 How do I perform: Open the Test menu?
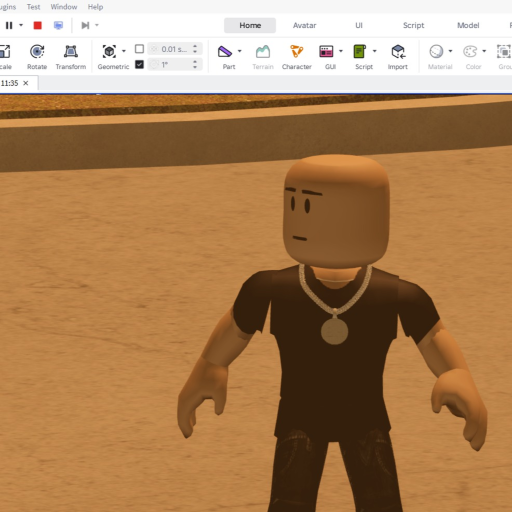(x=33, y=7)
